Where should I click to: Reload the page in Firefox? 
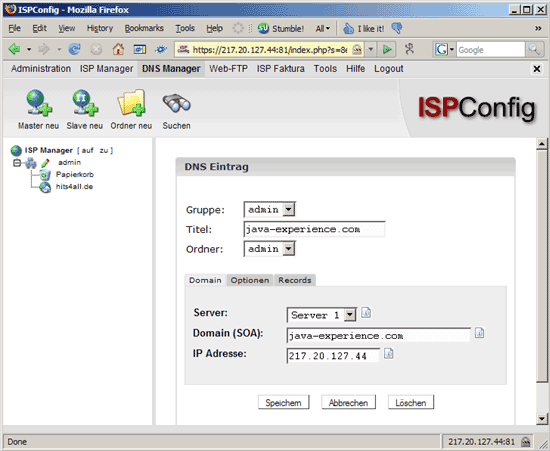pos(74,49)
